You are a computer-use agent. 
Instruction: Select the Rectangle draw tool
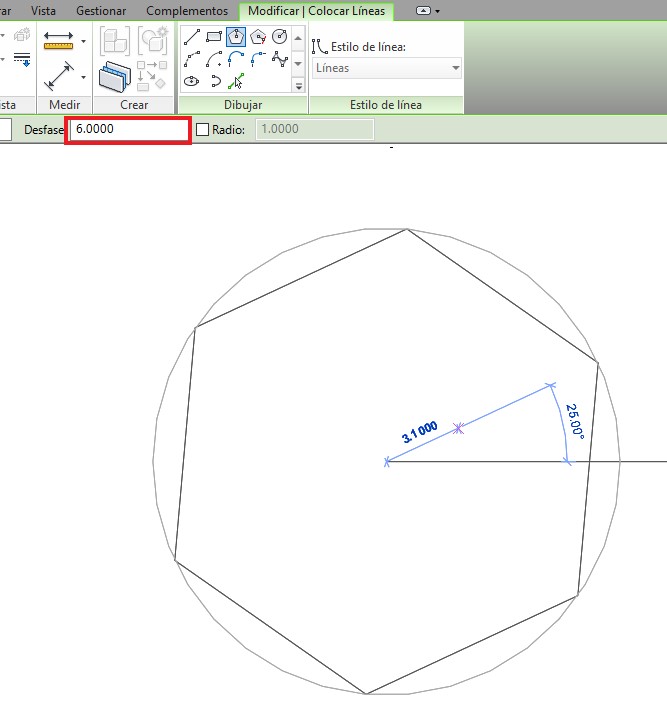click(x=214, y=38)
